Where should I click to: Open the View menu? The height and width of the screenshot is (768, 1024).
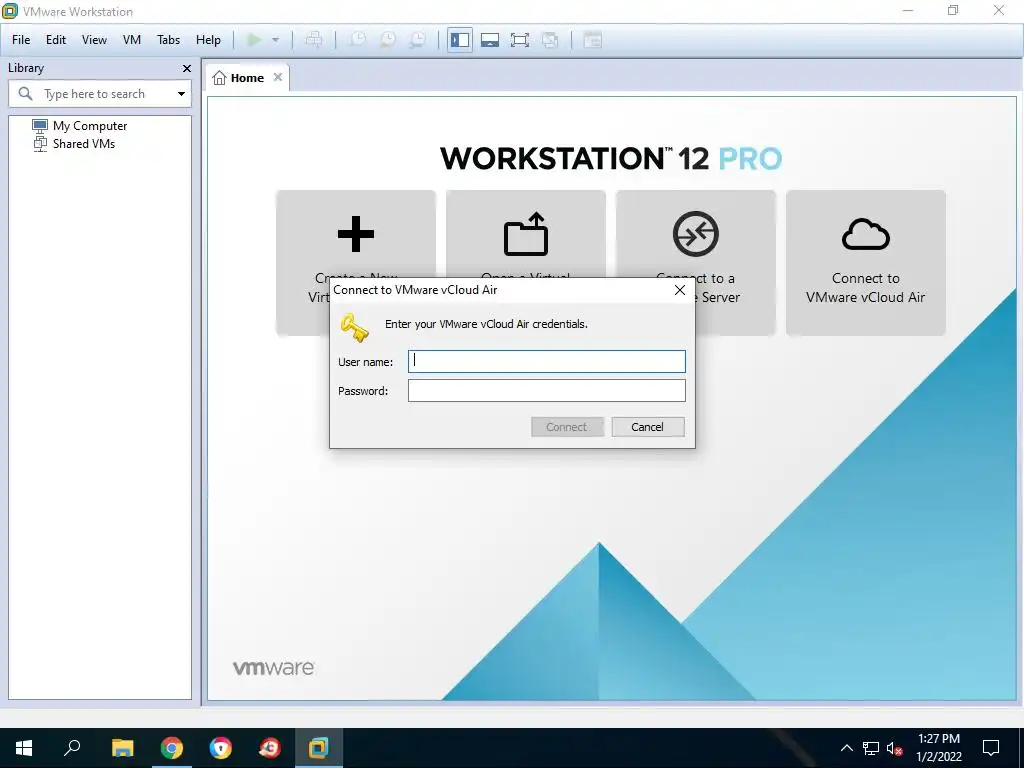[94, 40]
